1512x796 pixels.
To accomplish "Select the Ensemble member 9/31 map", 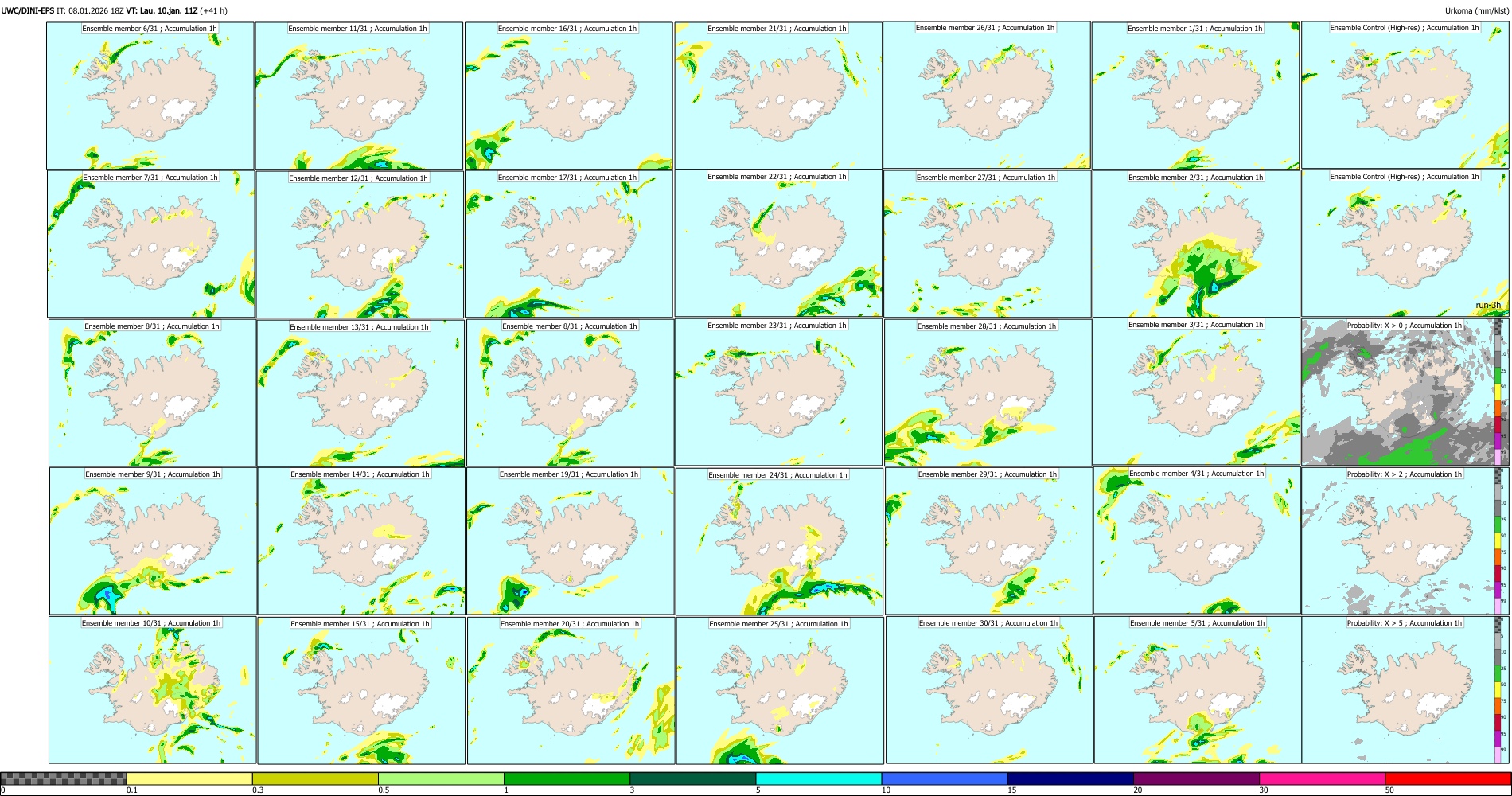I will coord(153,541).
